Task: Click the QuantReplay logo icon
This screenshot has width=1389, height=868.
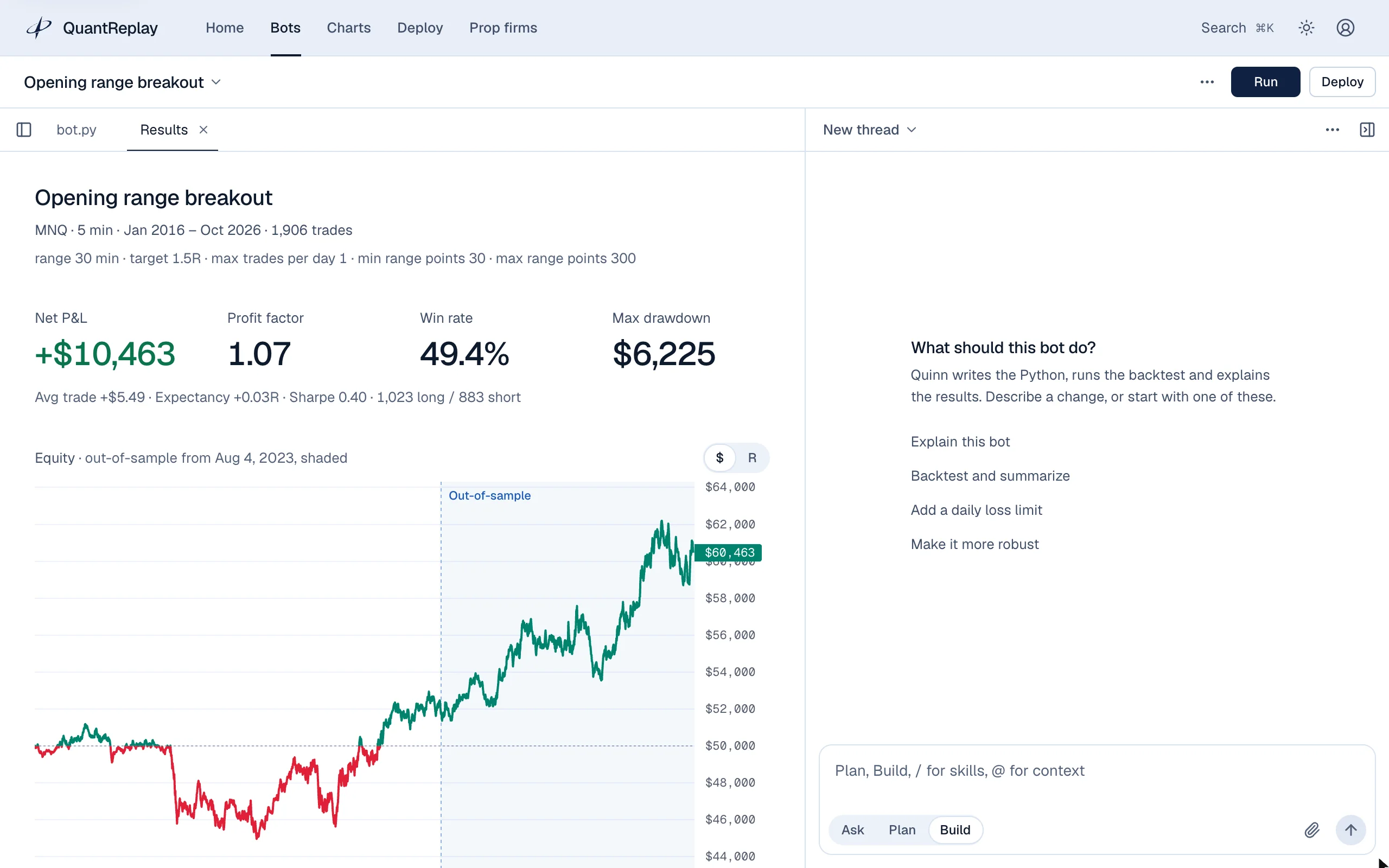Action: tap(39, 28)
